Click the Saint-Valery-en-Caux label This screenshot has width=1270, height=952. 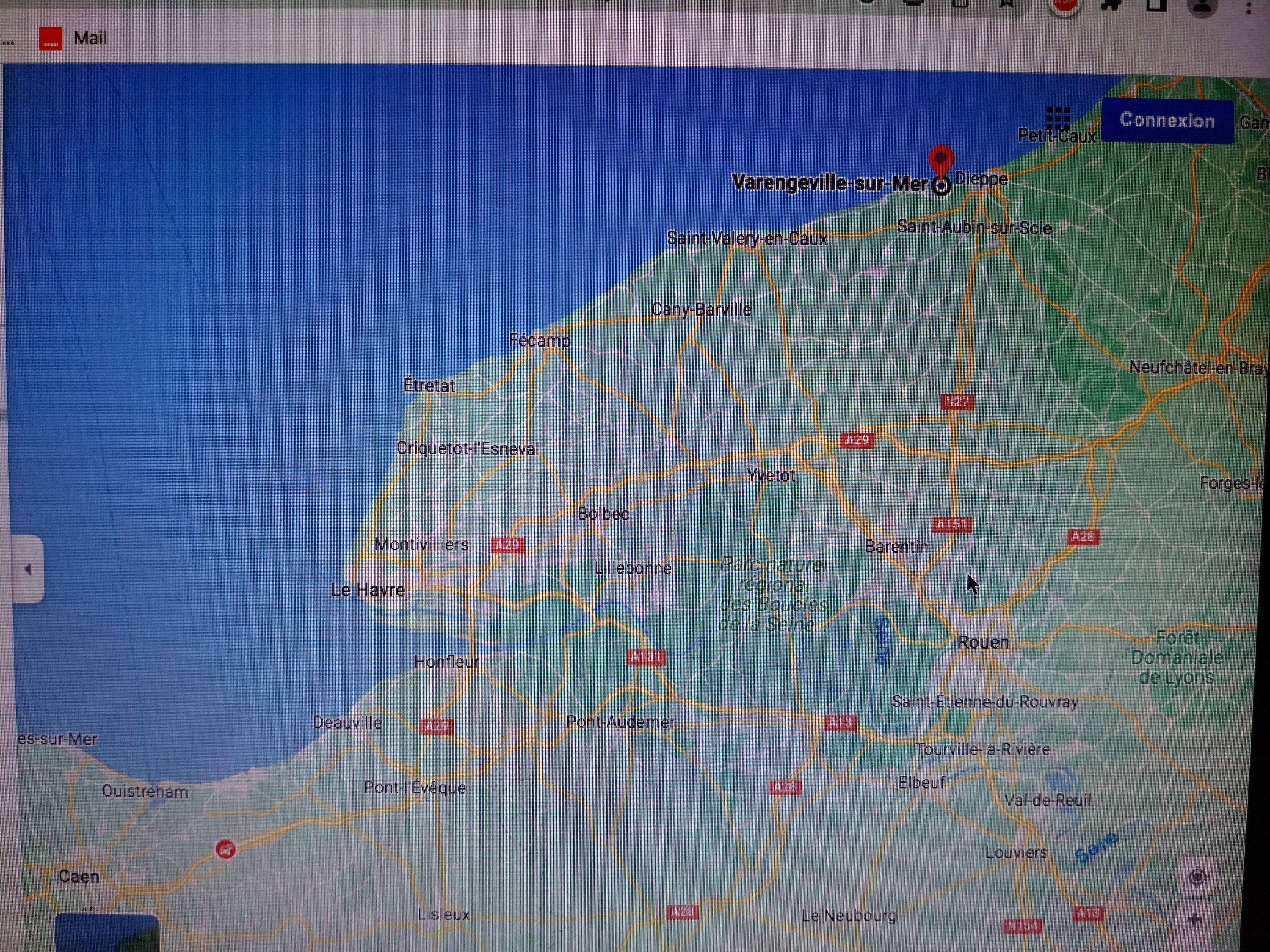pos(747,238)
